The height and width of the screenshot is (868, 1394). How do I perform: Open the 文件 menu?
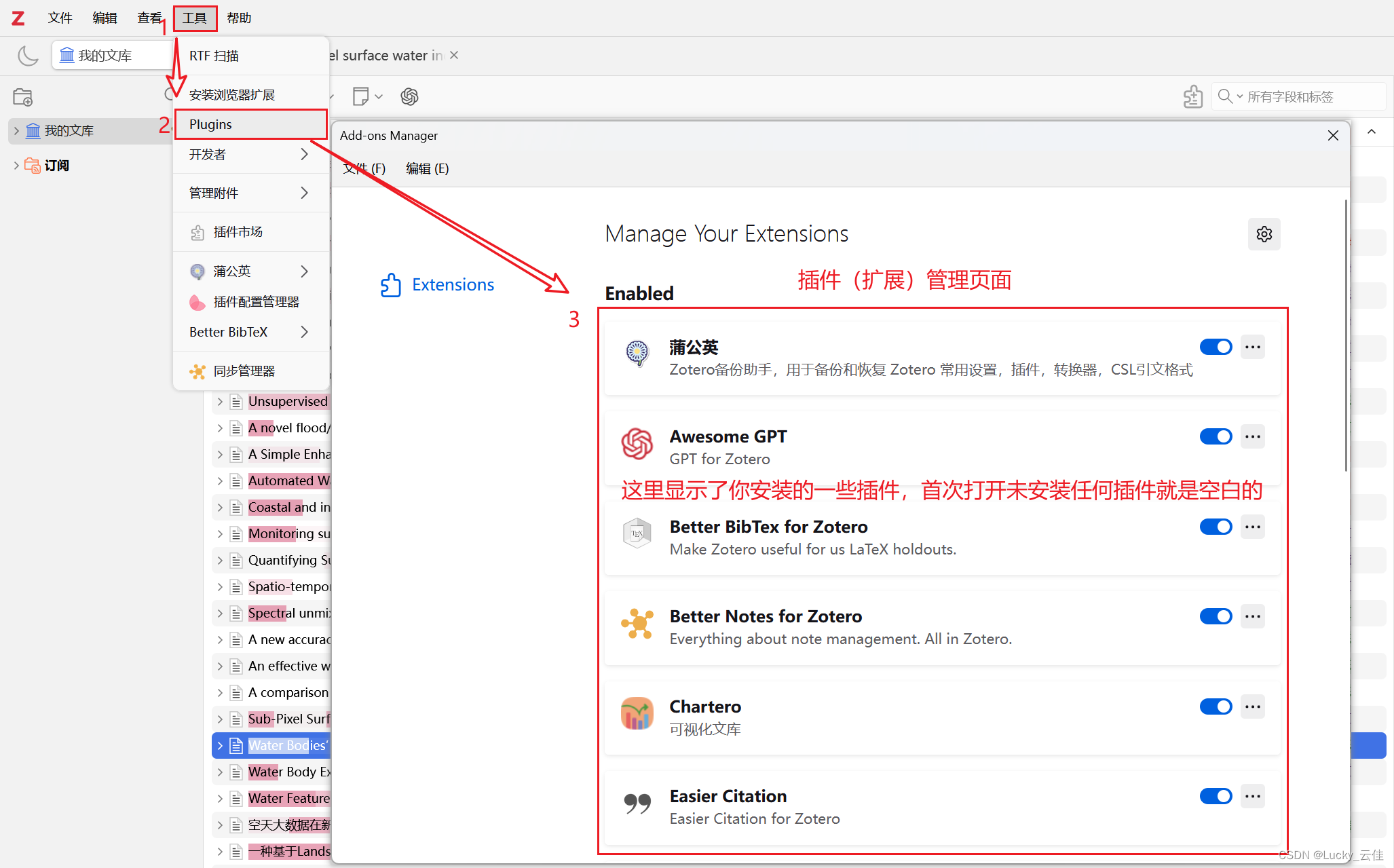click(60, 18)
